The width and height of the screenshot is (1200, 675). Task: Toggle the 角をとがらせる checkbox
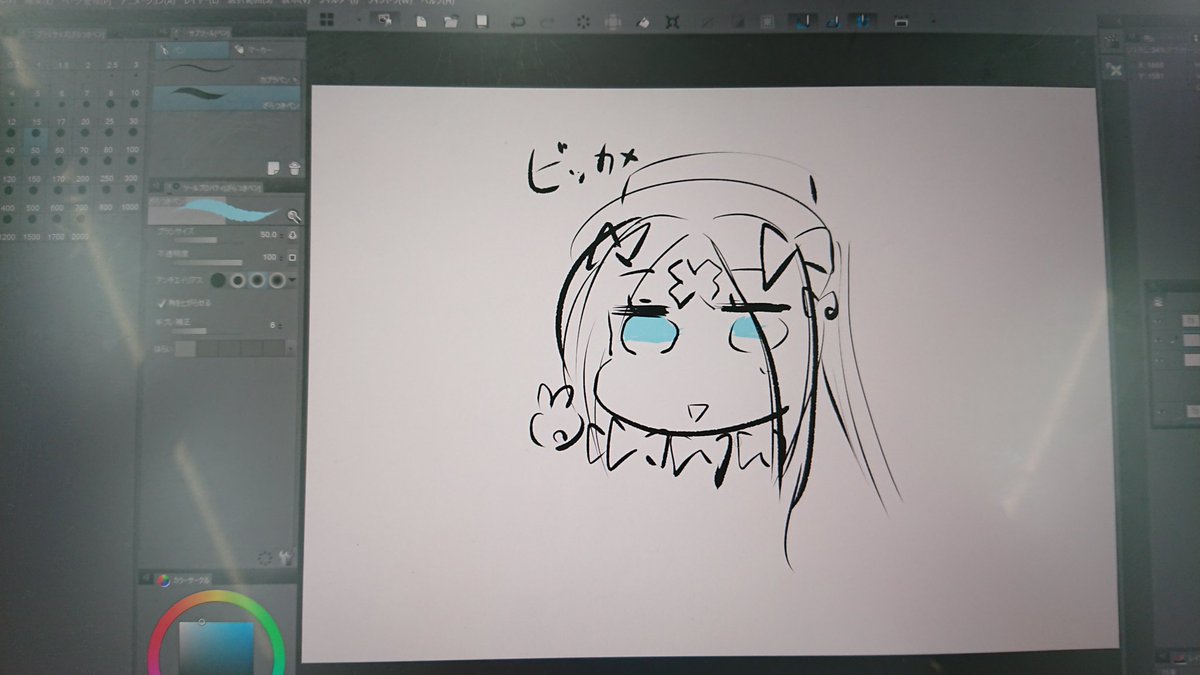point(162,302)
